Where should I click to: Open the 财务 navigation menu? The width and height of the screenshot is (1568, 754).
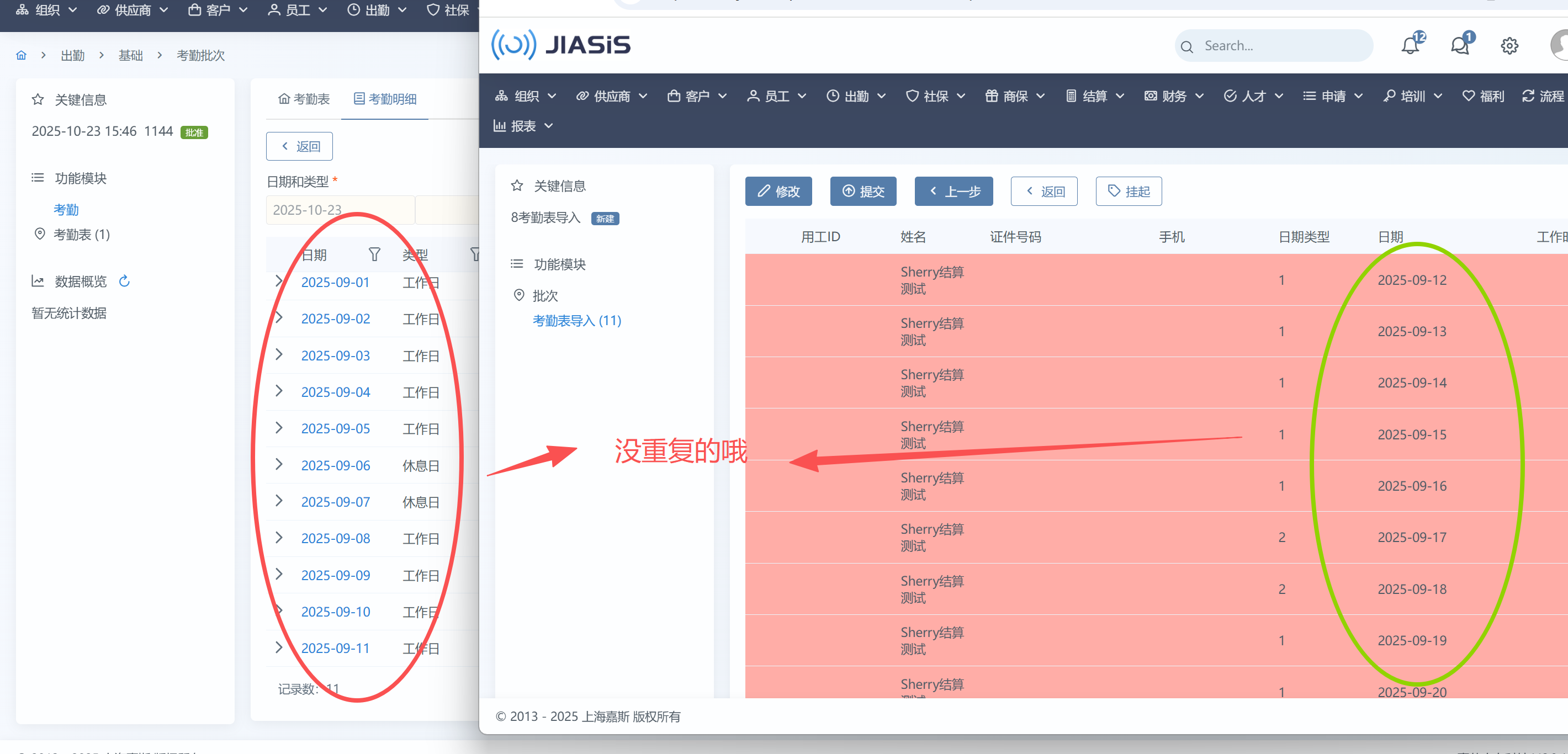[x=1174, y=96]
